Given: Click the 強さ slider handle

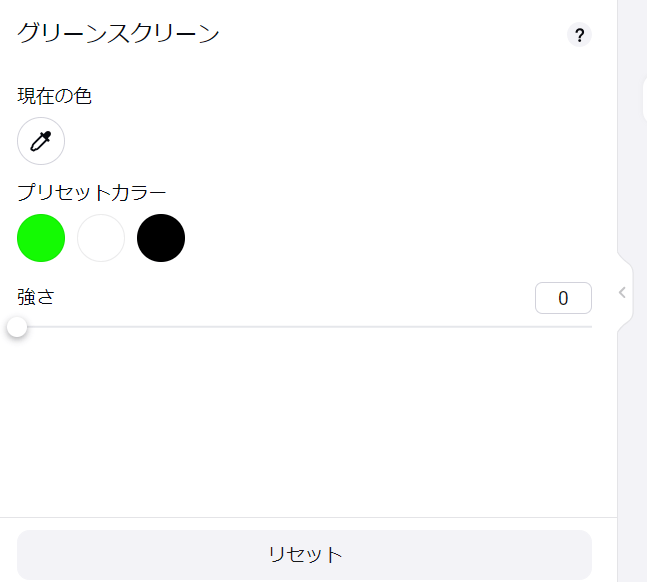Looking at the screenshot, I should click(17, 327).
